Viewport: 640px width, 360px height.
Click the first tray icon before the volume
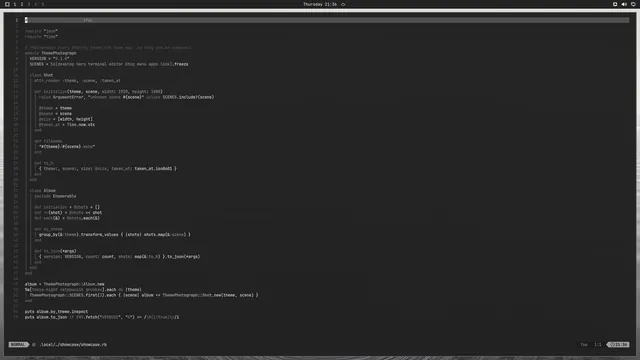point(615,4)
